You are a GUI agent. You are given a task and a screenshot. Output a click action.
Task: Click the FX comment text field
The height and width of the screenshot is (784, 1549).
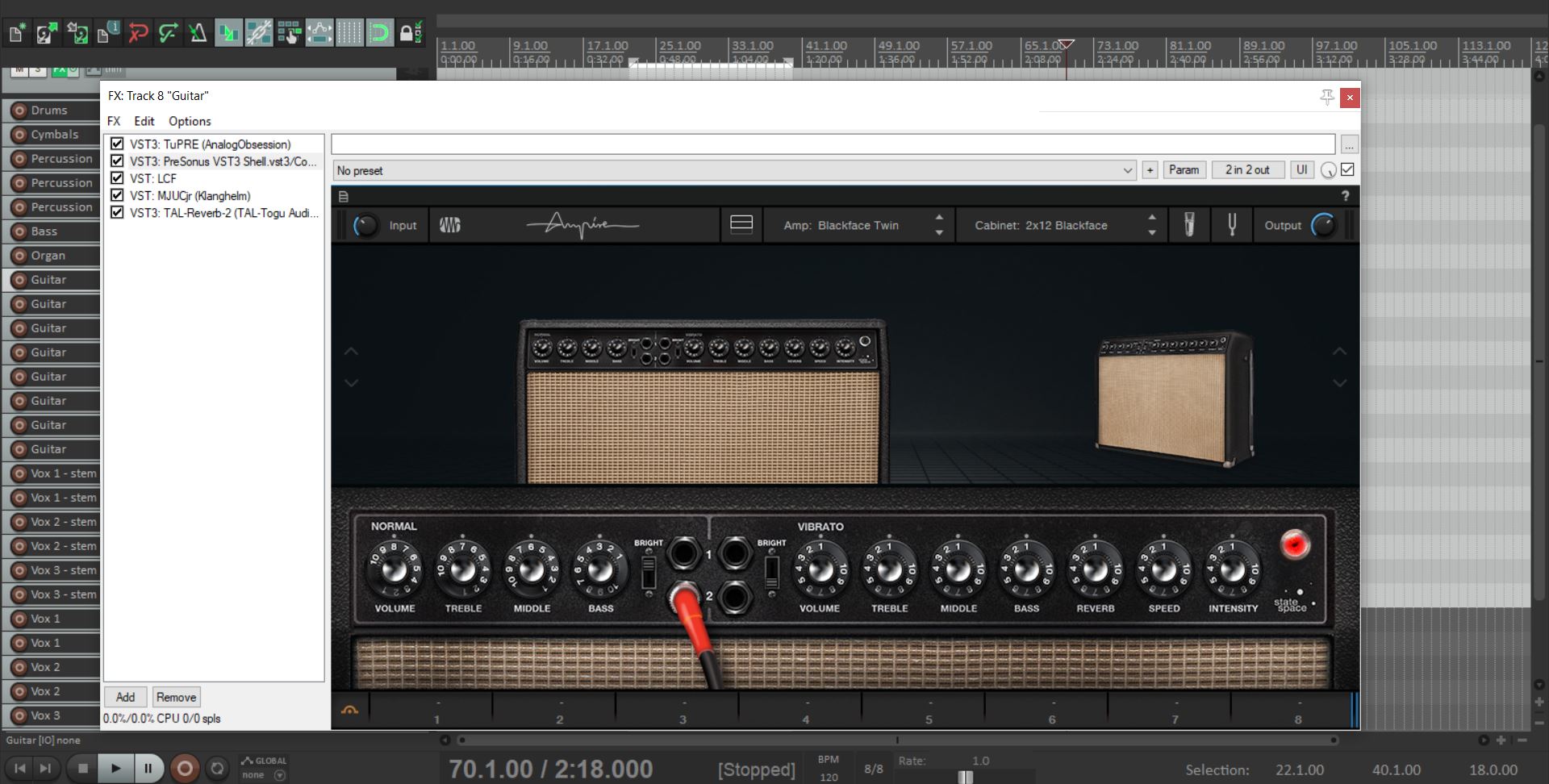pos(833,144)
